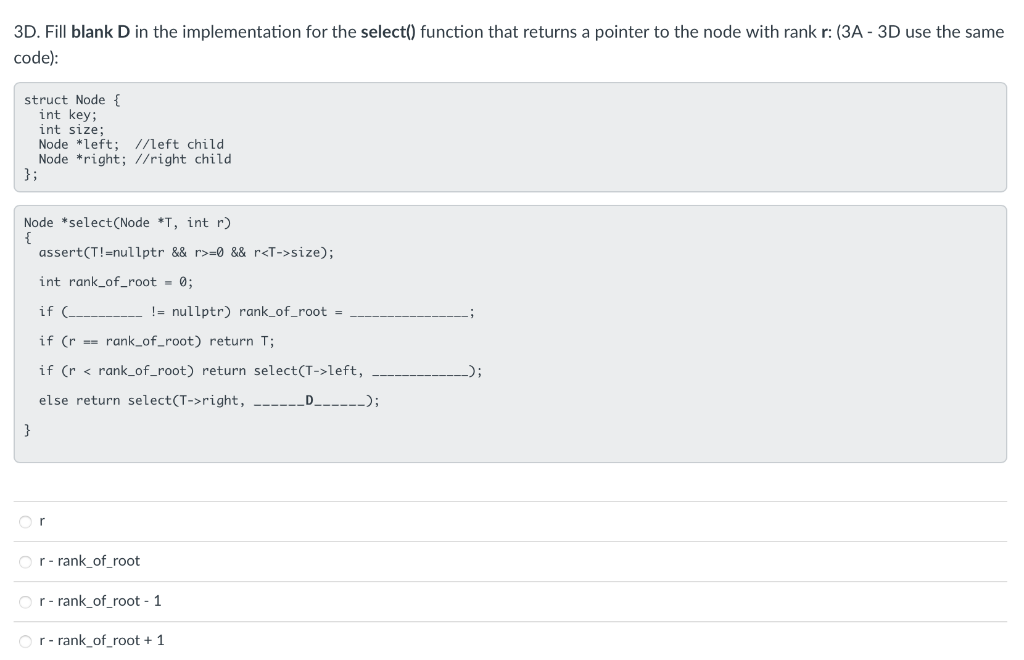The height and width of the screenshot is (660, 1024).
Task: Select the radio button for answer "r"
Action: pos(25,521)
